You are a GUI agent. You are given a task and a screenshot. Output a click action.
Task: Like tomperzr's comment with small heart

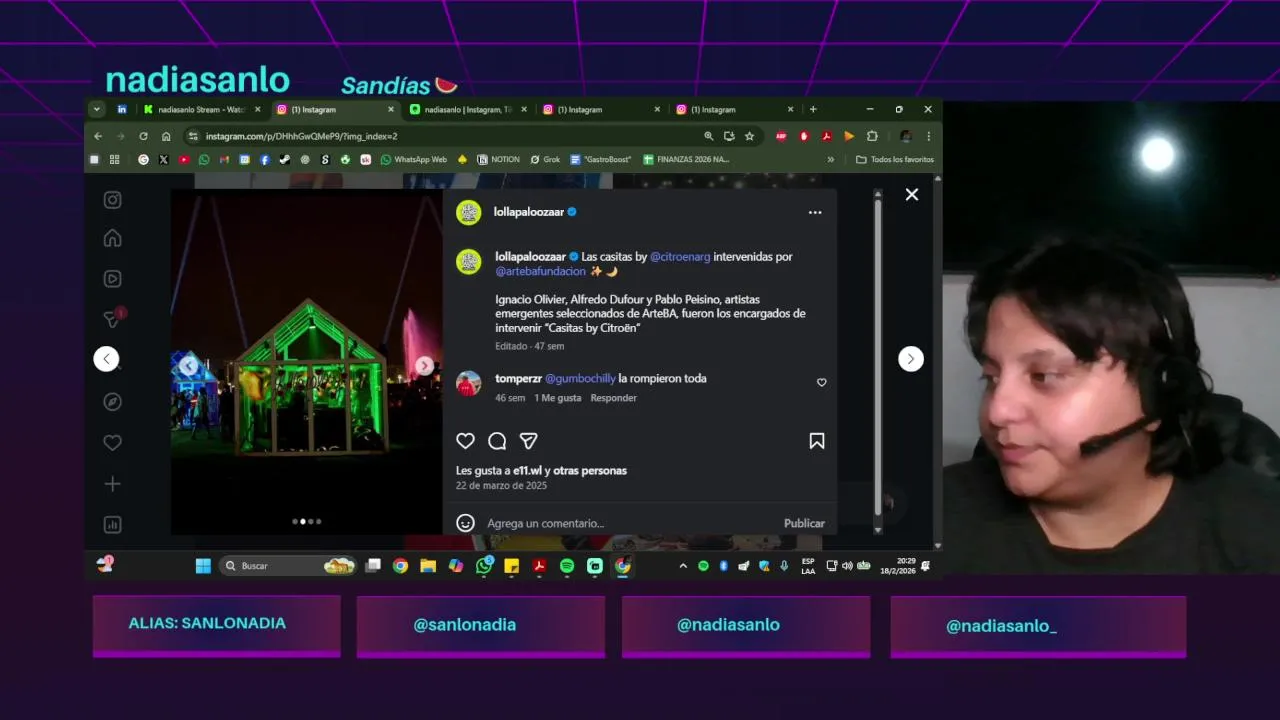(822, 382)
